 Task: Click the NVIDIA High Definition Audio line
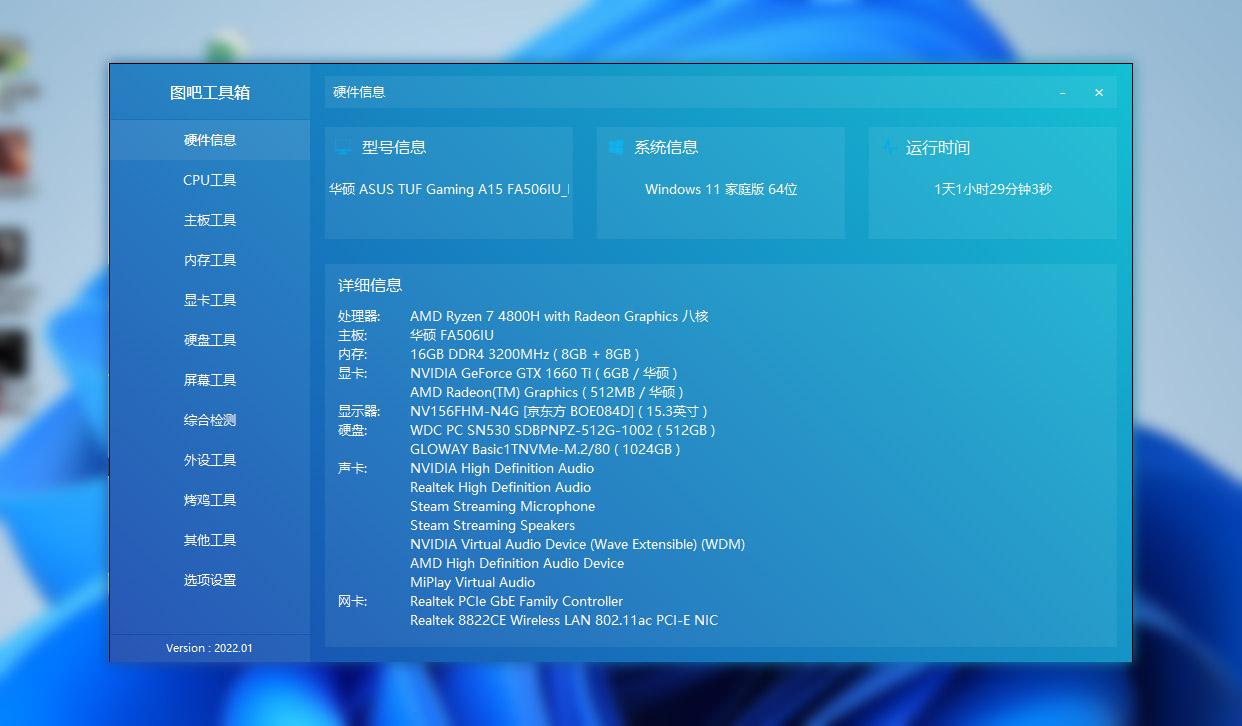click(x=502, y=468)
